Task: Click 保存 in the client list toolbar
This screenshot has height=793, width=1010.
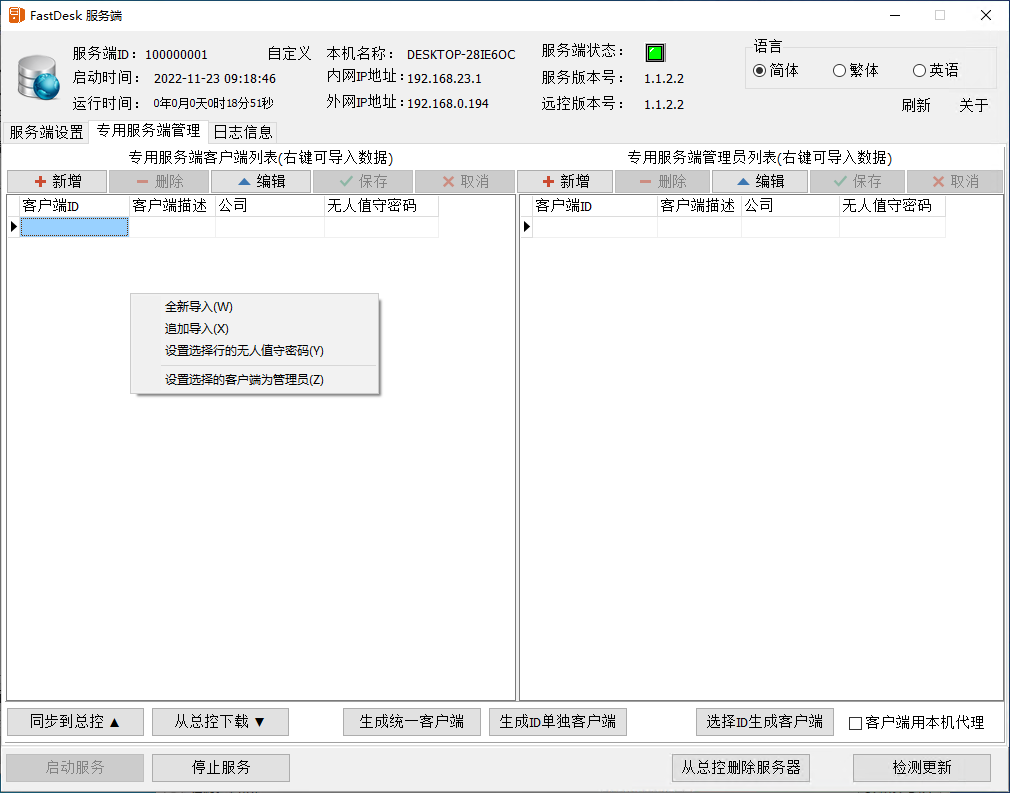Action: point(363,182)
